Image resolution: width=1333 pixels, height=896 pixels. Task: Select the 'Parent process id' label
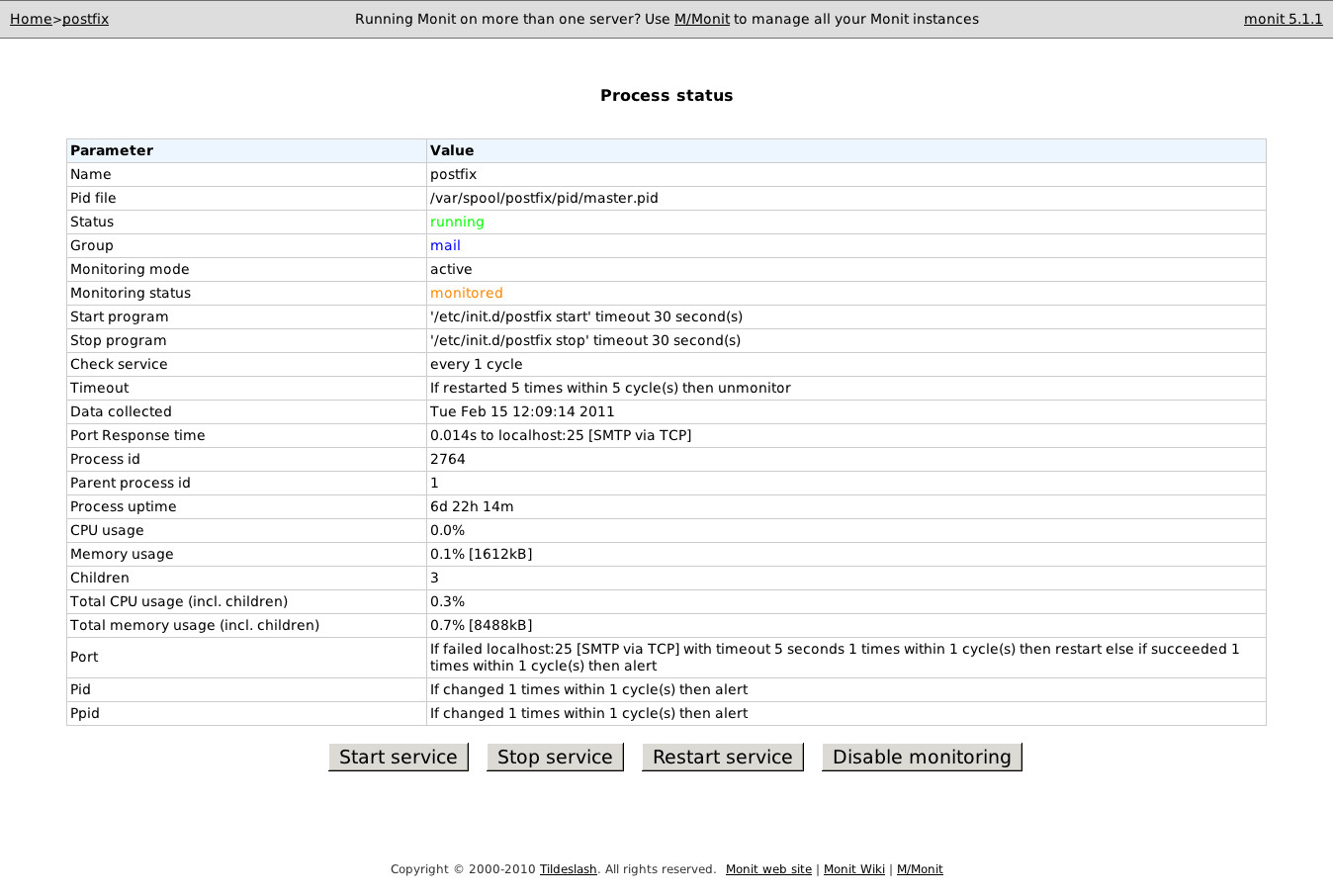click(131, 483)
